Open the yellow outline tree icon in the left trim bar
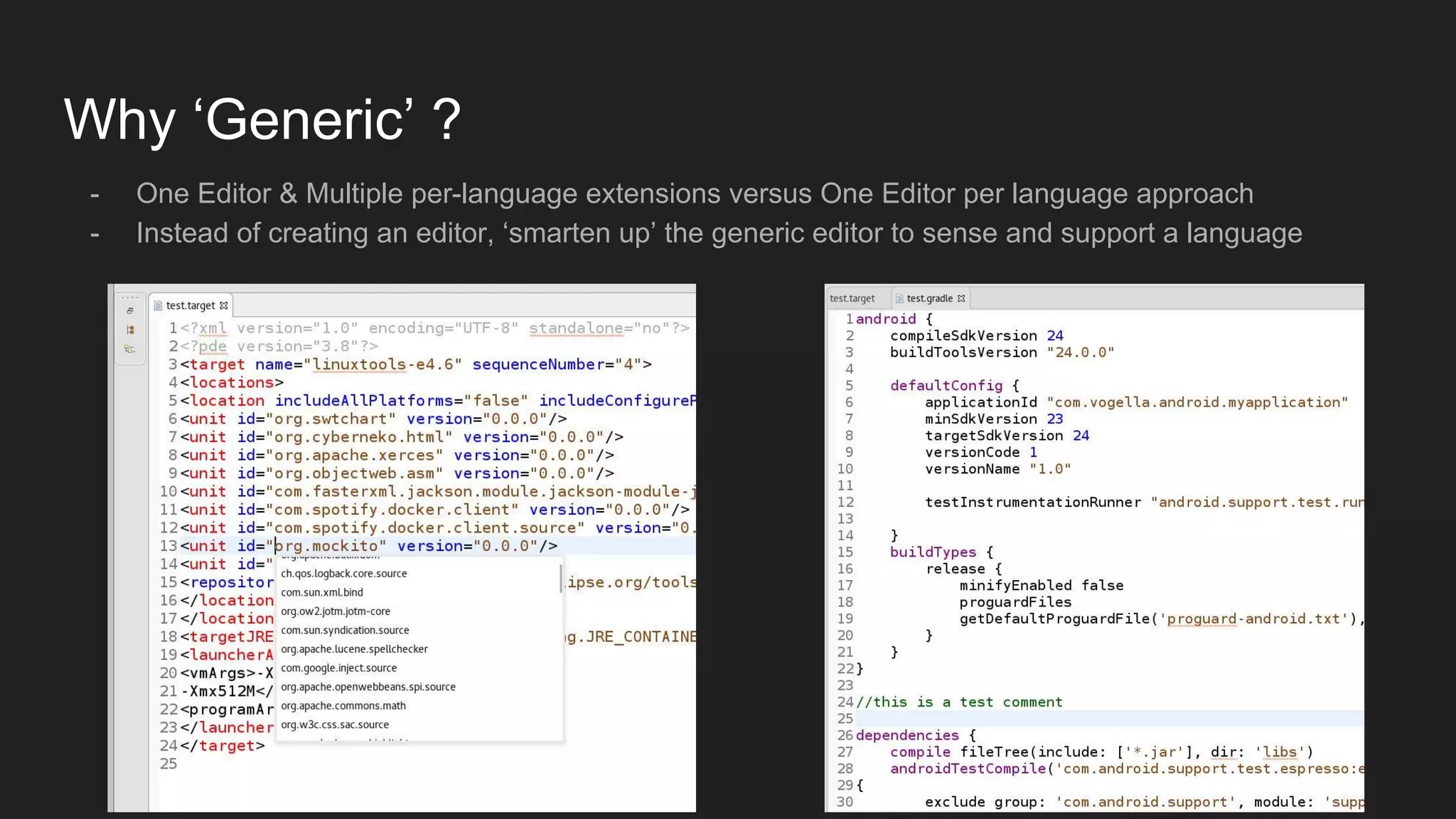Image resolution: width=1456 pixels, height=819 pixels. tap(129, 349)
